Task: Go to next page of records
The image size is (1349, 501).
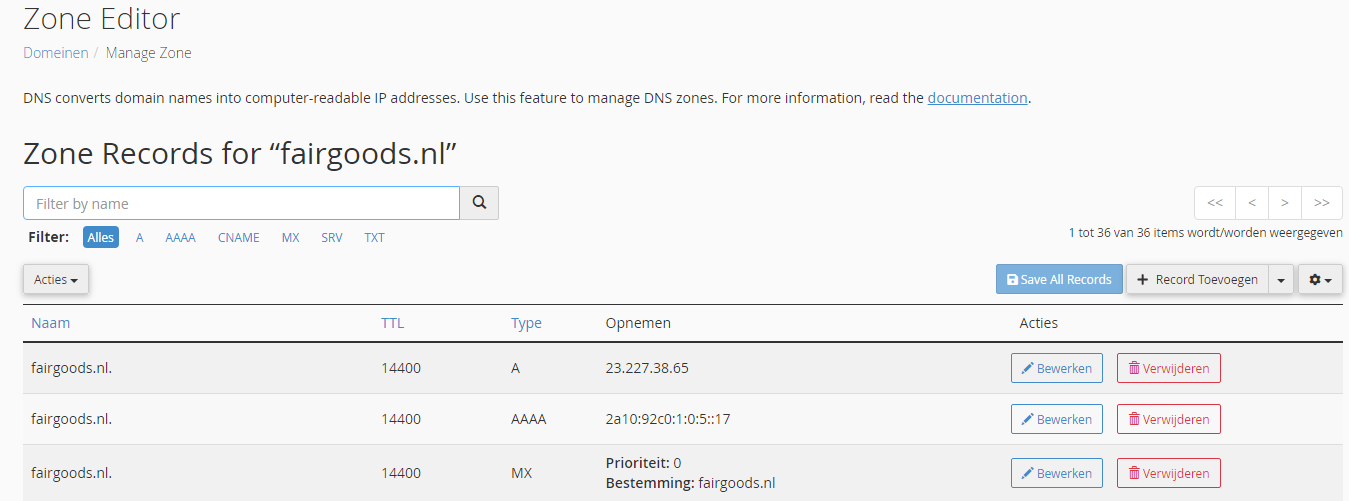Action: point(1285,203)
